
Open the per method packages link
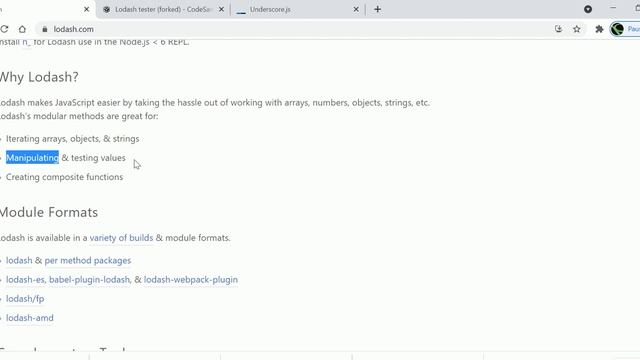tap(88, 260)
